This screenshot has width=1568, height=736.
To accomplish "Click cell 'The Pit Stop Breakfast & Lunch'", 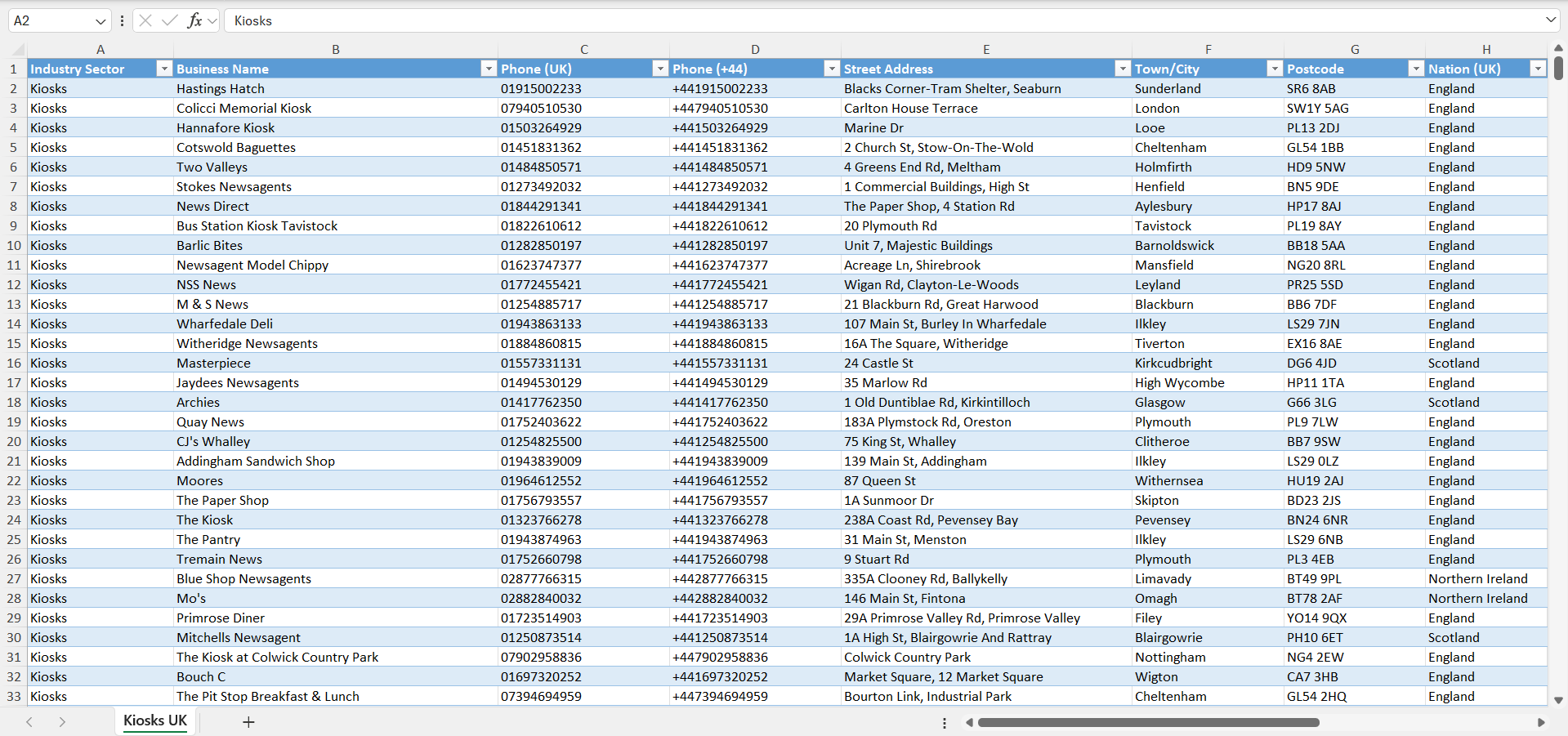I will (336, 696).
